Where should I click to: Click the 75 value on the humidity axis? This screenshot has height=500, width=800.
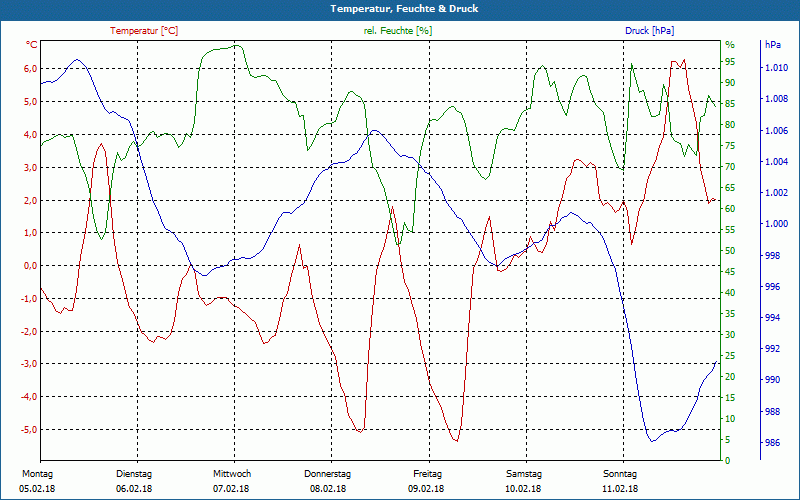(730, 146)
